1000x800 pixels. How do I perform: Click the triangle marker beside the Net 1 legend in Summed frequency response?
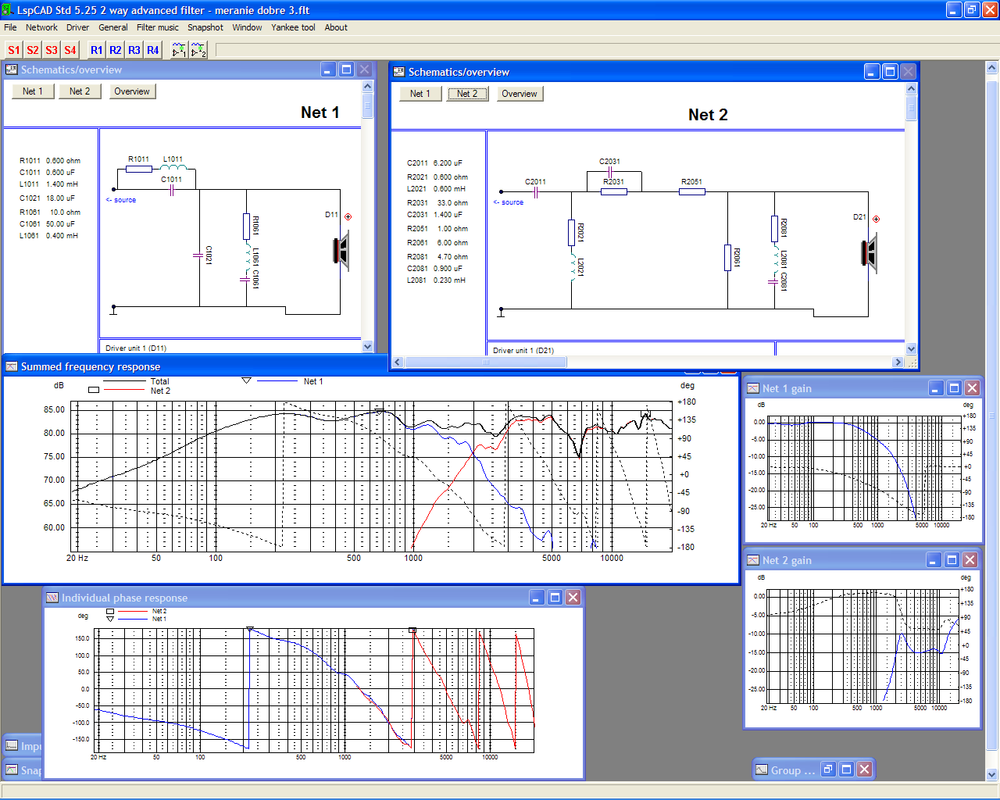tap(246, 381)
